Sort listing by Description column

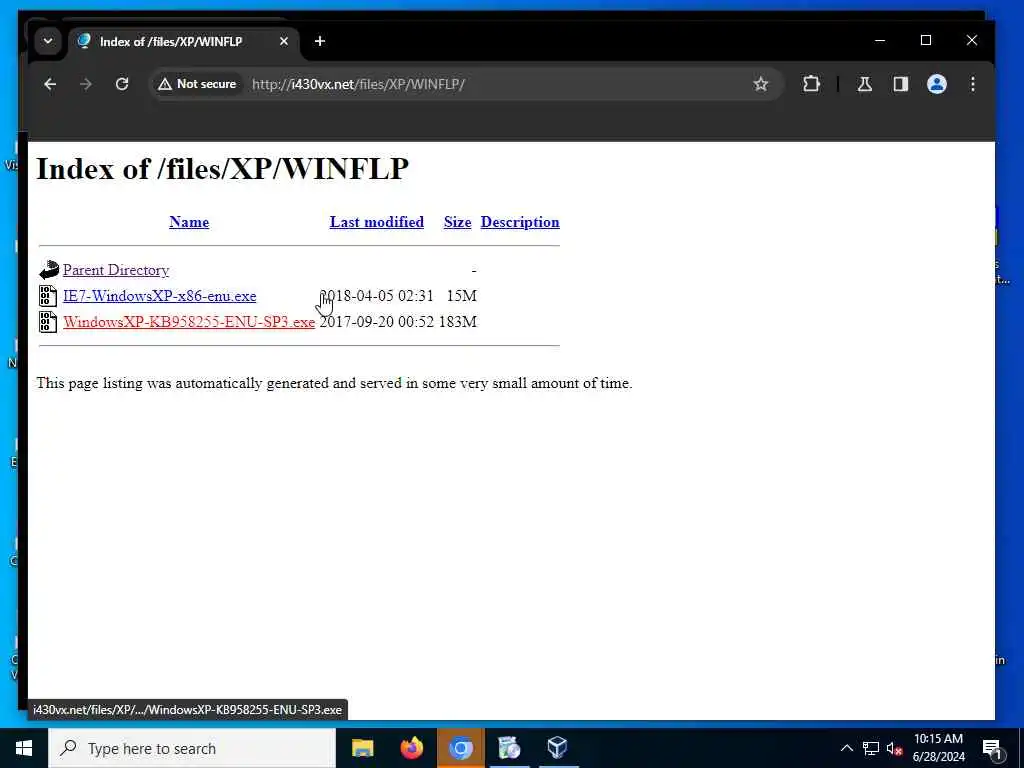point(520,222)
